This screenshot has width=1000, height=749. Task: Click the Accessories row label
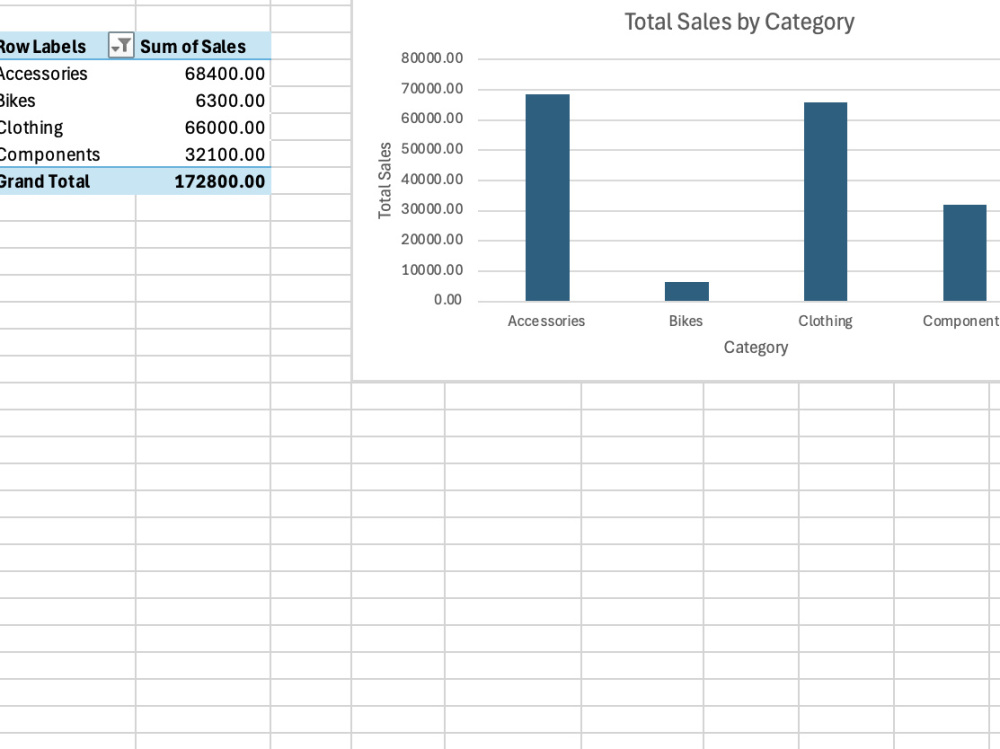[x=43, y=73]
